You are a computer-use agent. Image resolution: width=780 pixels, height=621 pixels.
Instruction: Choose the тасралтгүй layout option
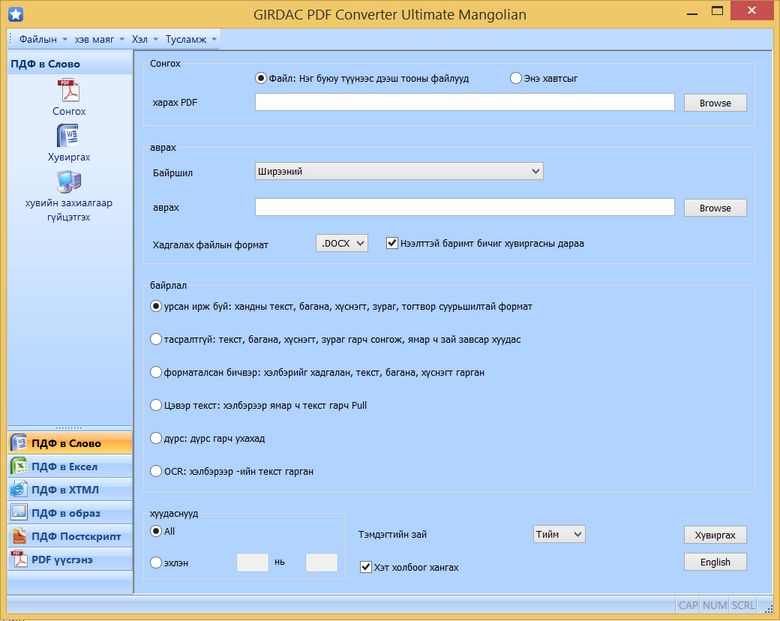[x=156, y=339]
